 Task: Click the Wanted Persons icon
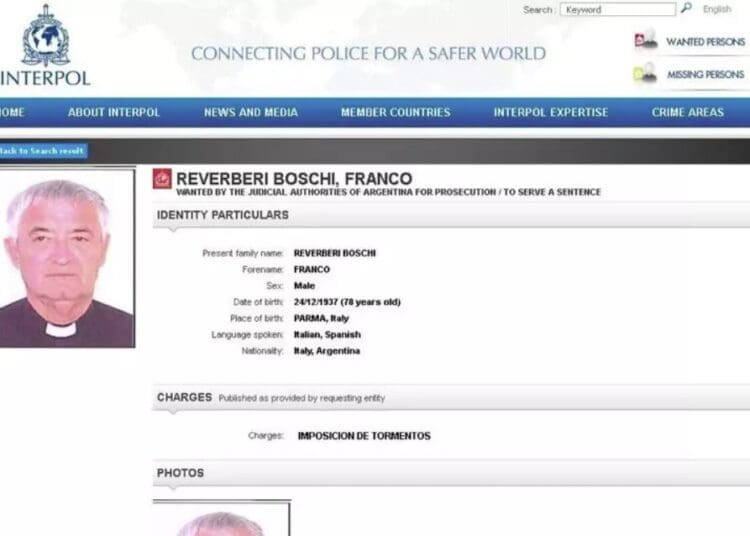[645, 40]
